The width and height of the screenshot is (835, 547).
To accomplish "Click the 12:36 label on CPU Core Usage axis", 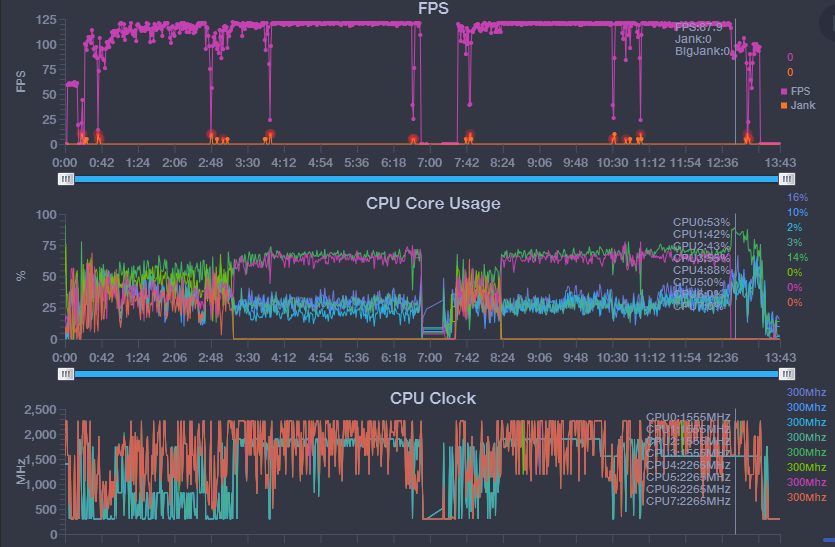I will [722, 357].
